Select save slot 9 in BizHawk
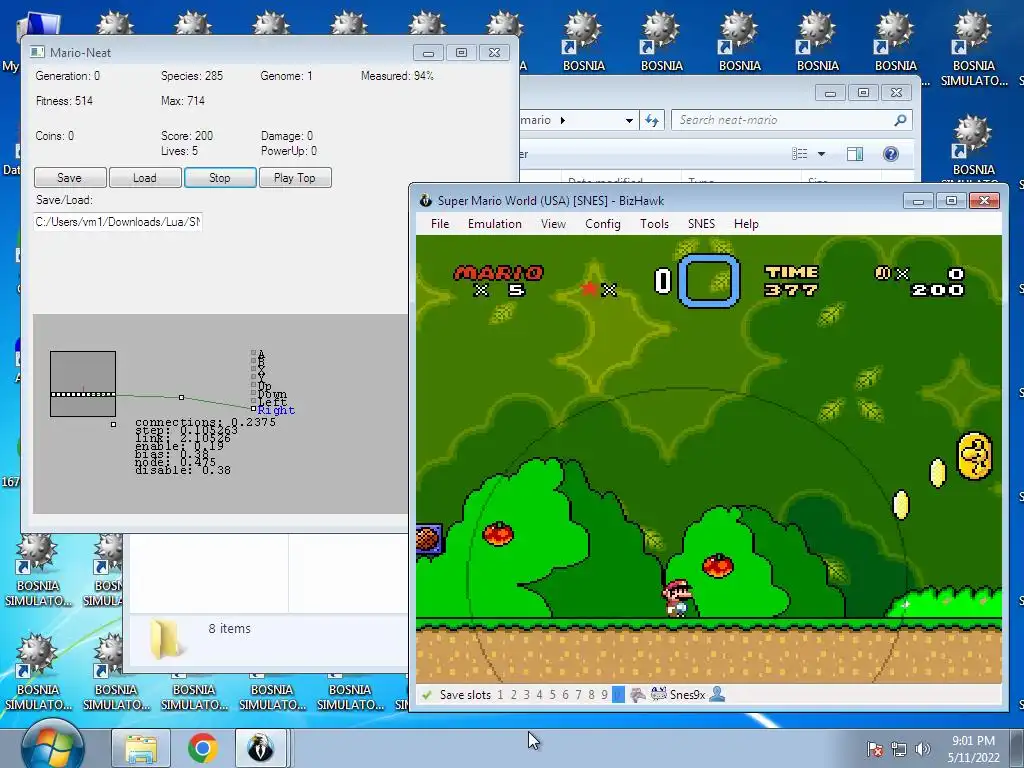 [x=605, y=695]
